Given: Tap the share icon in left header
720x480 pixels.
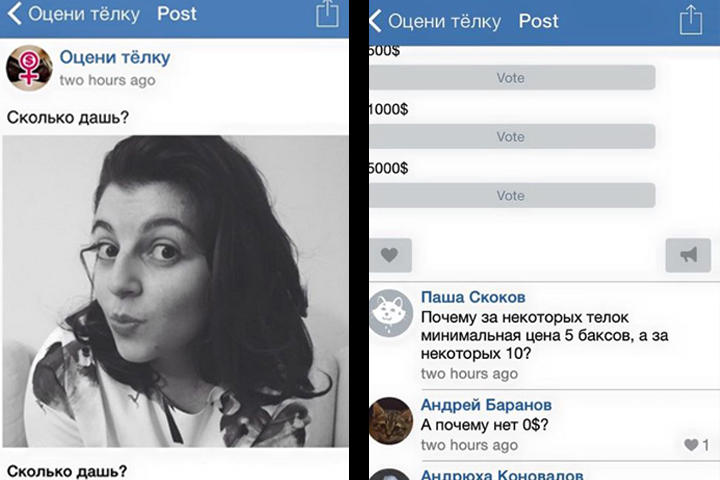Looking at the screenshot, I should (x=327, y=14).
